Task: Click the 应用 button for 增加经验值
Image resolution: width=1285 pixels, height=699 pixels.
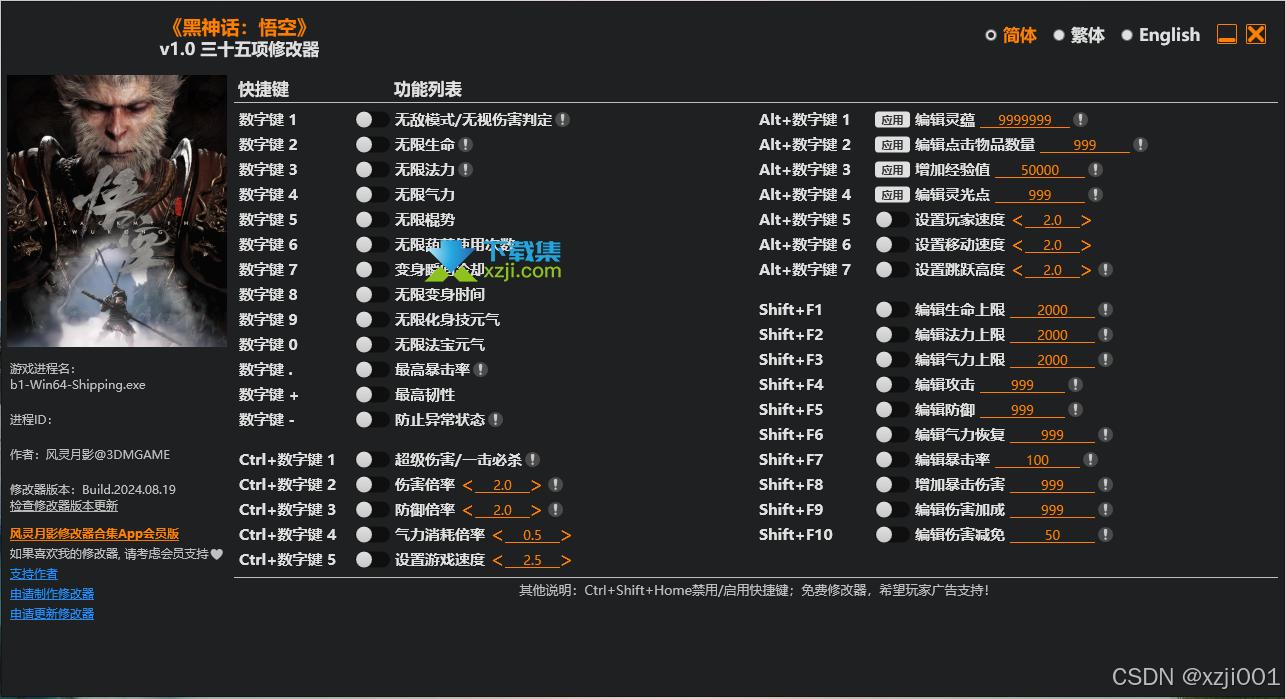Action: coord(892,169)
